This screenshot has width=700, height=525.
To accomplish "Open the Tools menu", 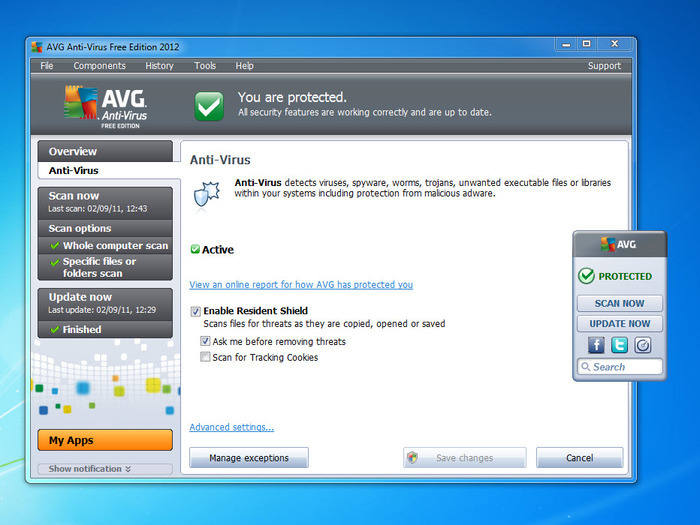I will click(x=205, y=66).
